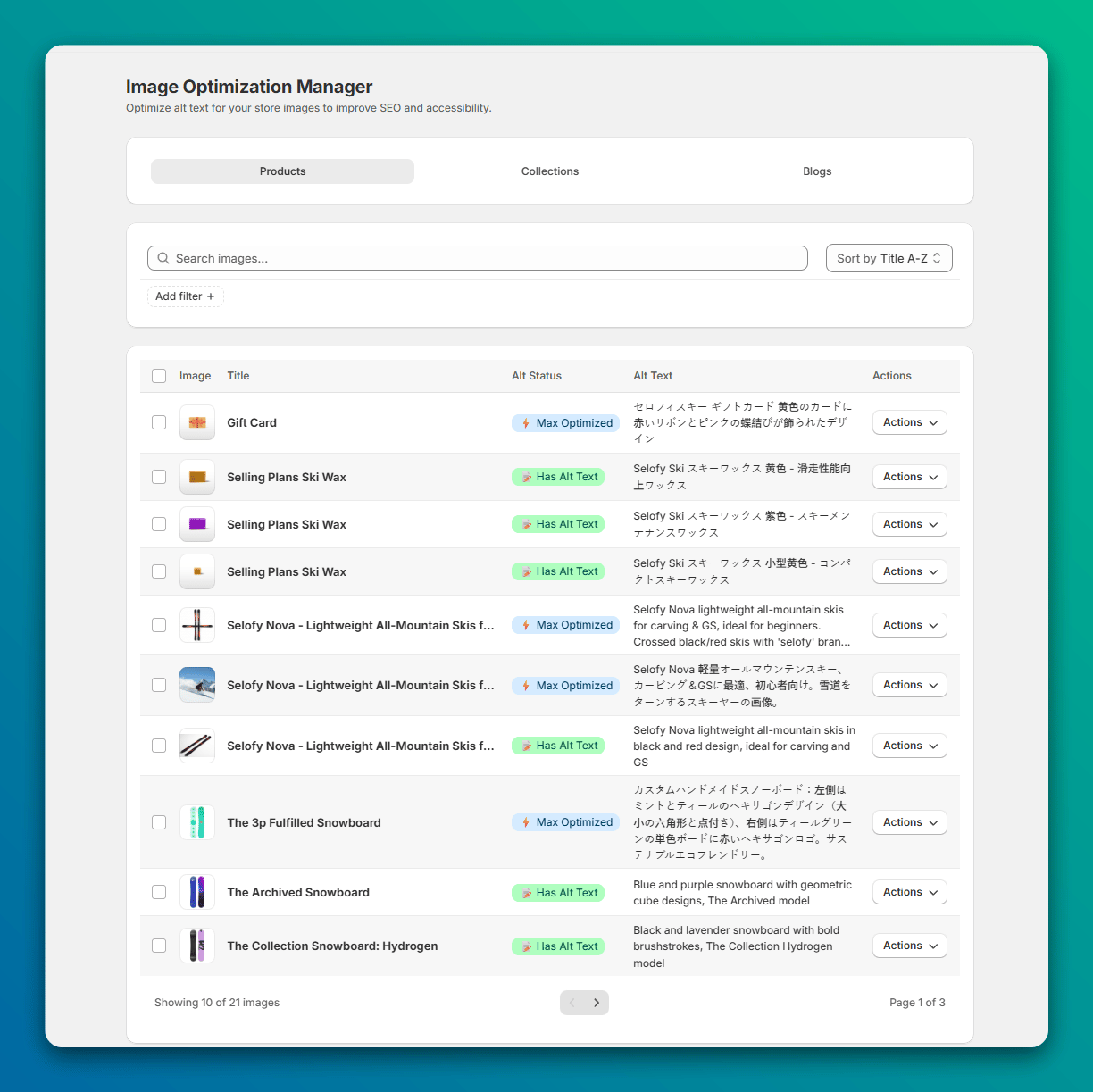Click the lightning icon on The 3p Fulfilled Snowboard badge
The width and height of the screenshot is (1093, 1092).
click(526, 822)
